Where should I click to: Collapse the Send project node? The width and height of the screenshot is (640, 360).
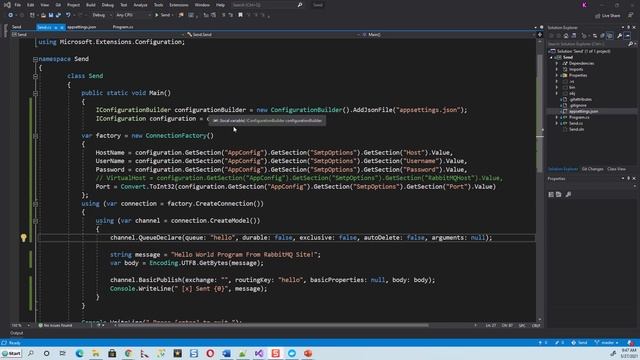551,58
